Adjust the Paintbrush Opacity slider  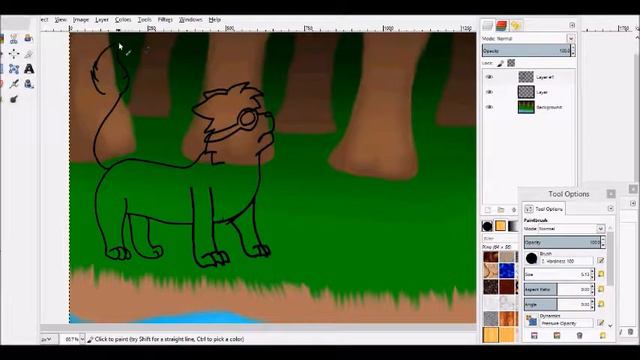pyautogui.click(x=562, y=242)
